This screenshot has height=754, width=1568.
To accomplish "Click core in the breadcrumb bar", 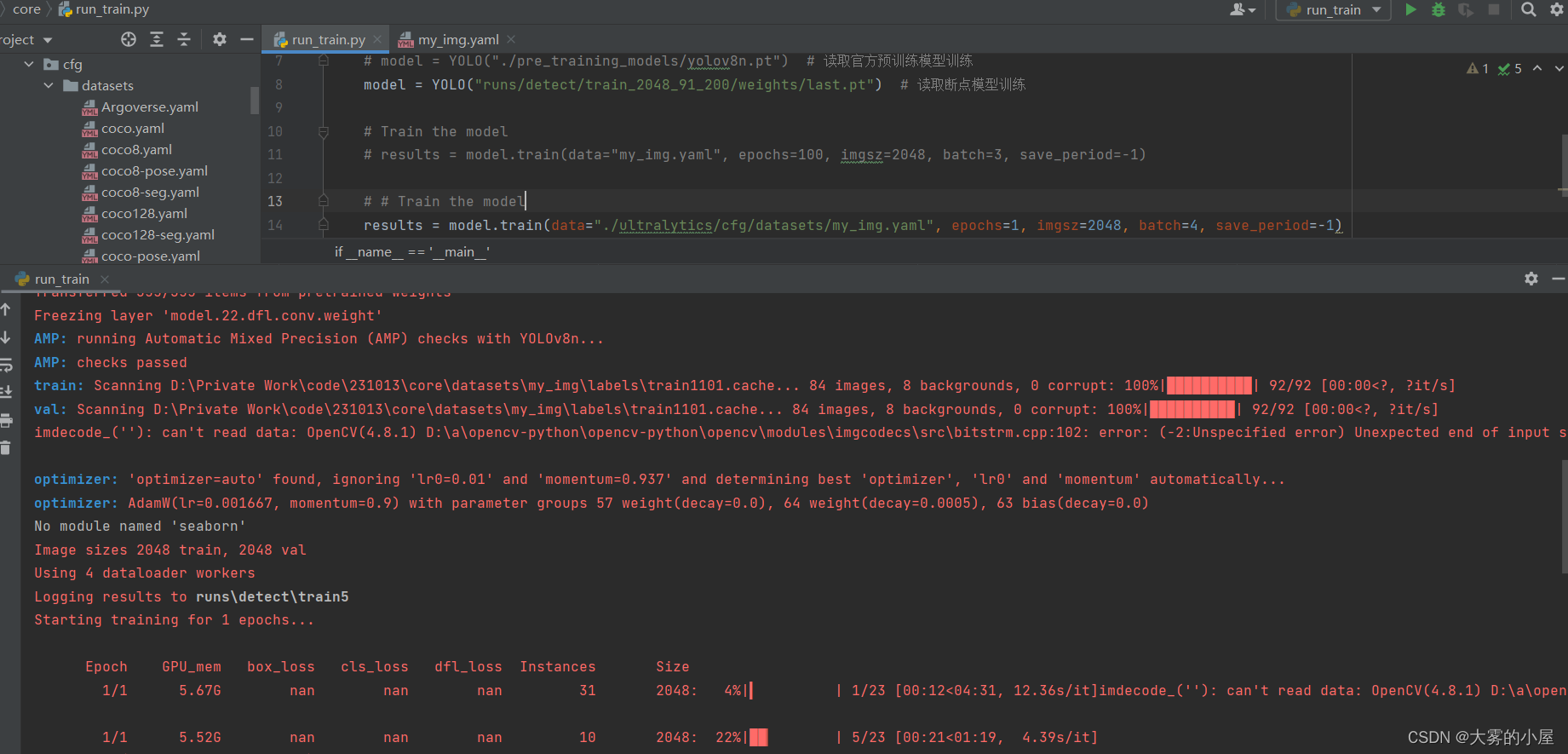I will [26, 9].
